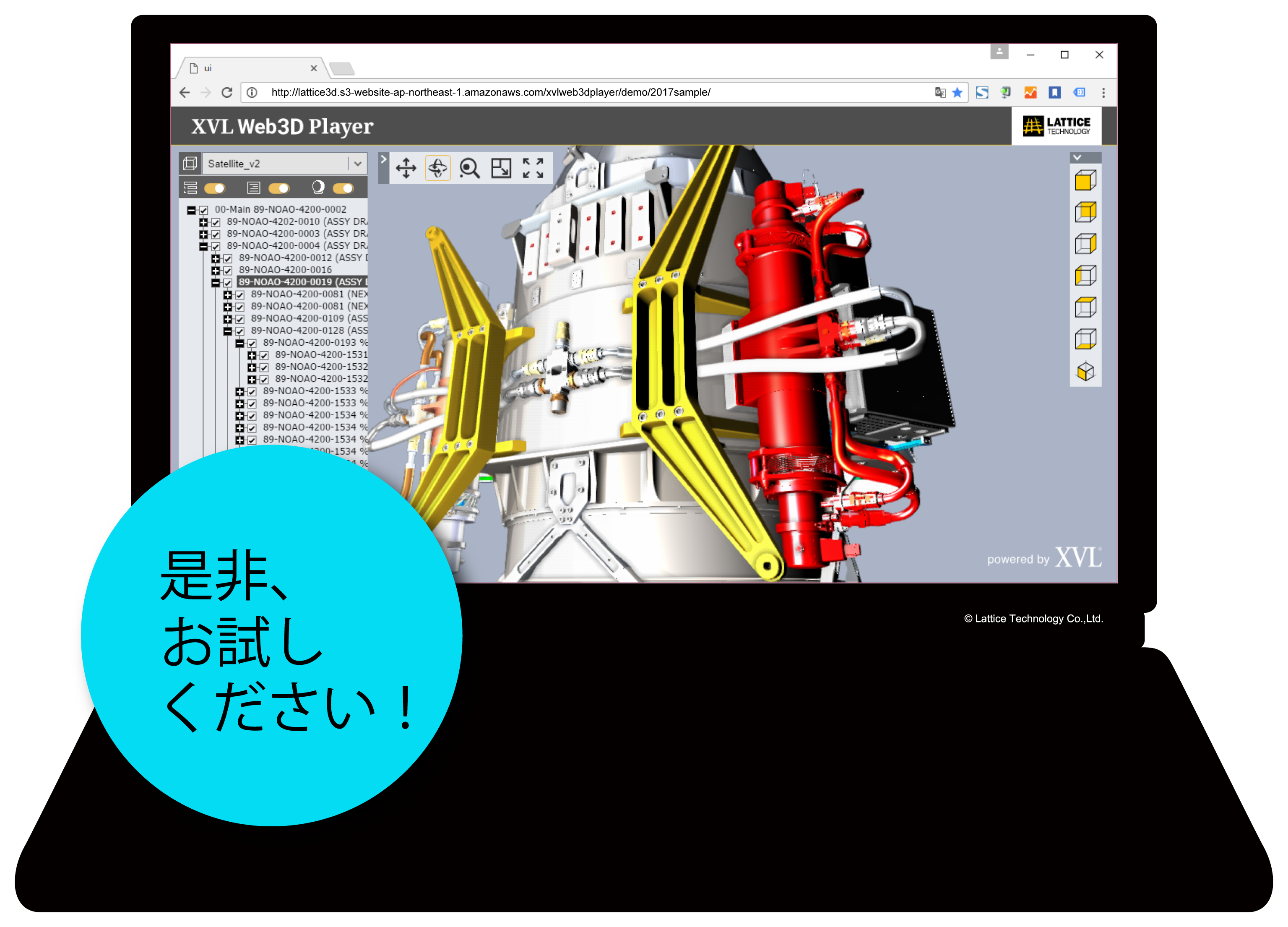Click the blue S extension icon

982,93
